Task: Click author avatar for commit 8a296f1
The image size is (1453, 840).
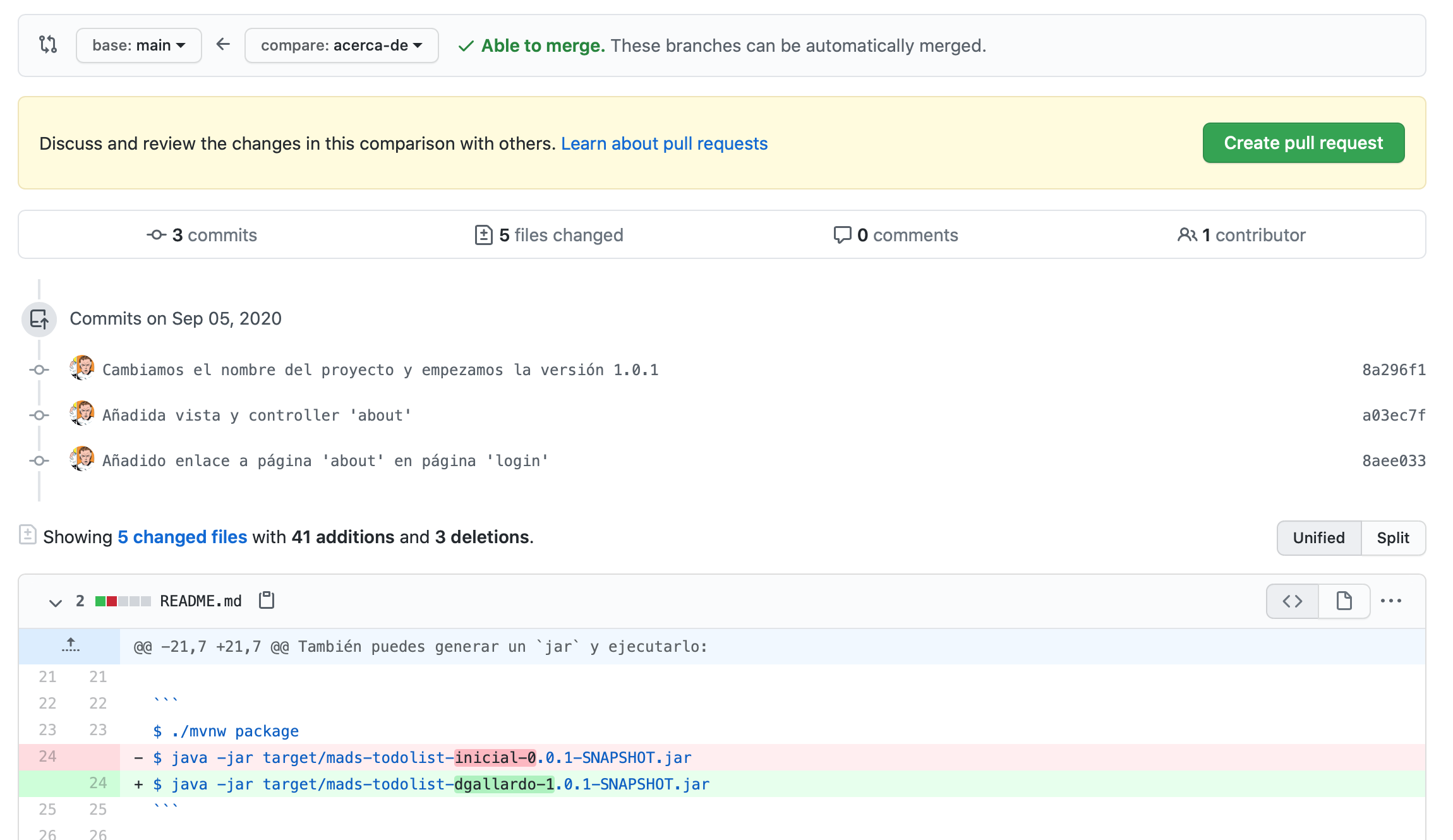Action: tap(82, 368)
